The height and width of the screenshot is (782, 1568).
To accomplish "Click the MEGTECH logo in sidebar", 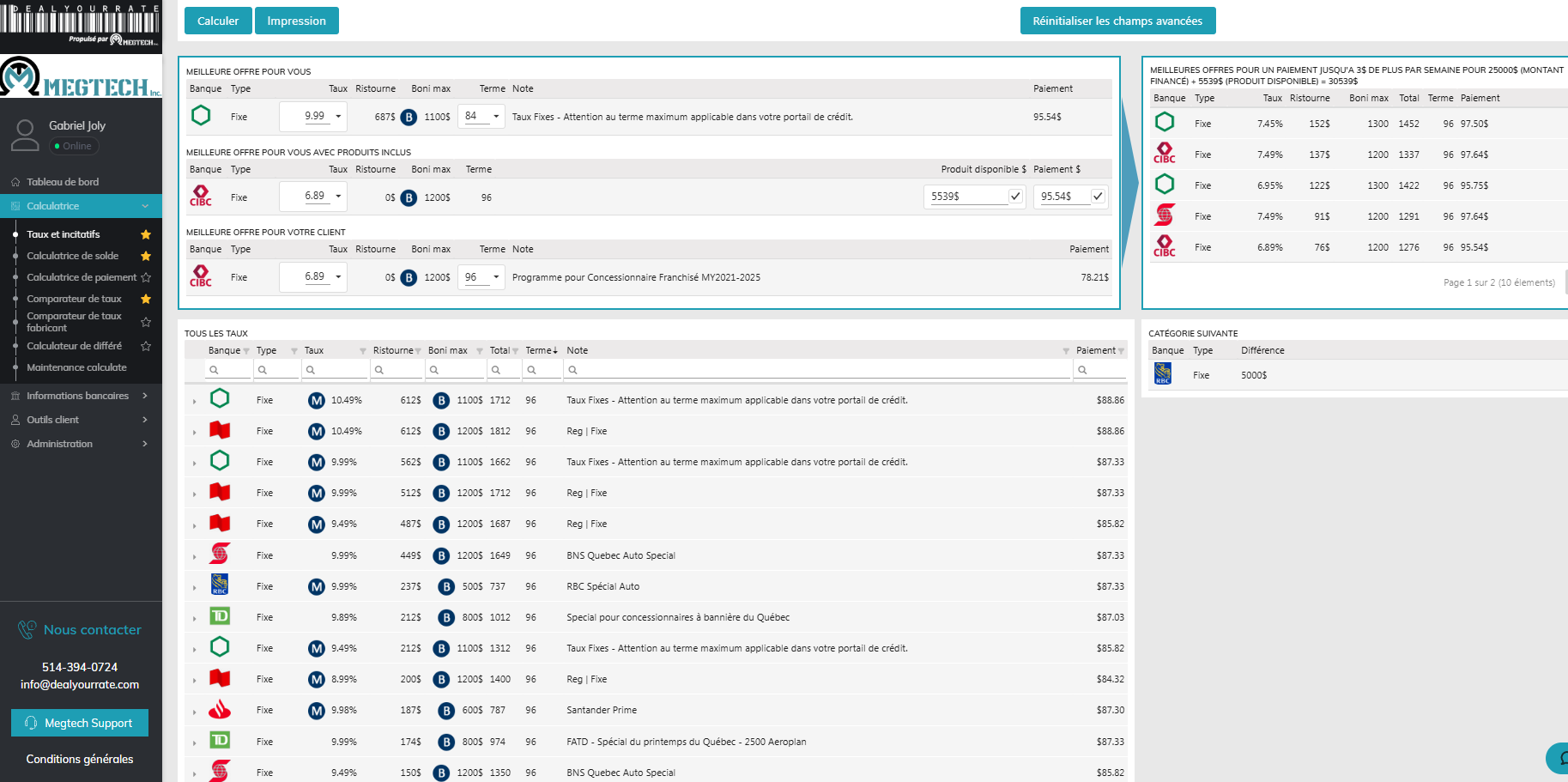I will point(81,78).
